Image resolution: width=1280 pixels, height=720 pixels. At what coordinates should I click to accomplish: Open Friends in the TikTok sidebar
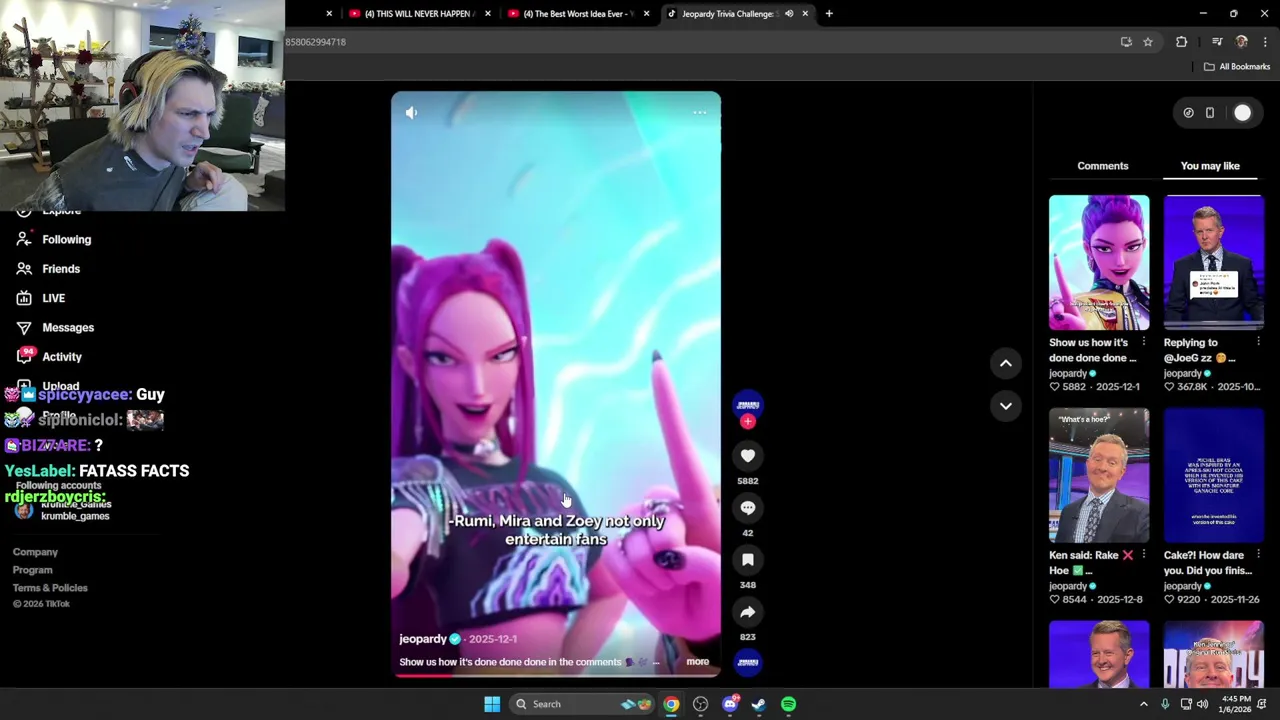61,269
